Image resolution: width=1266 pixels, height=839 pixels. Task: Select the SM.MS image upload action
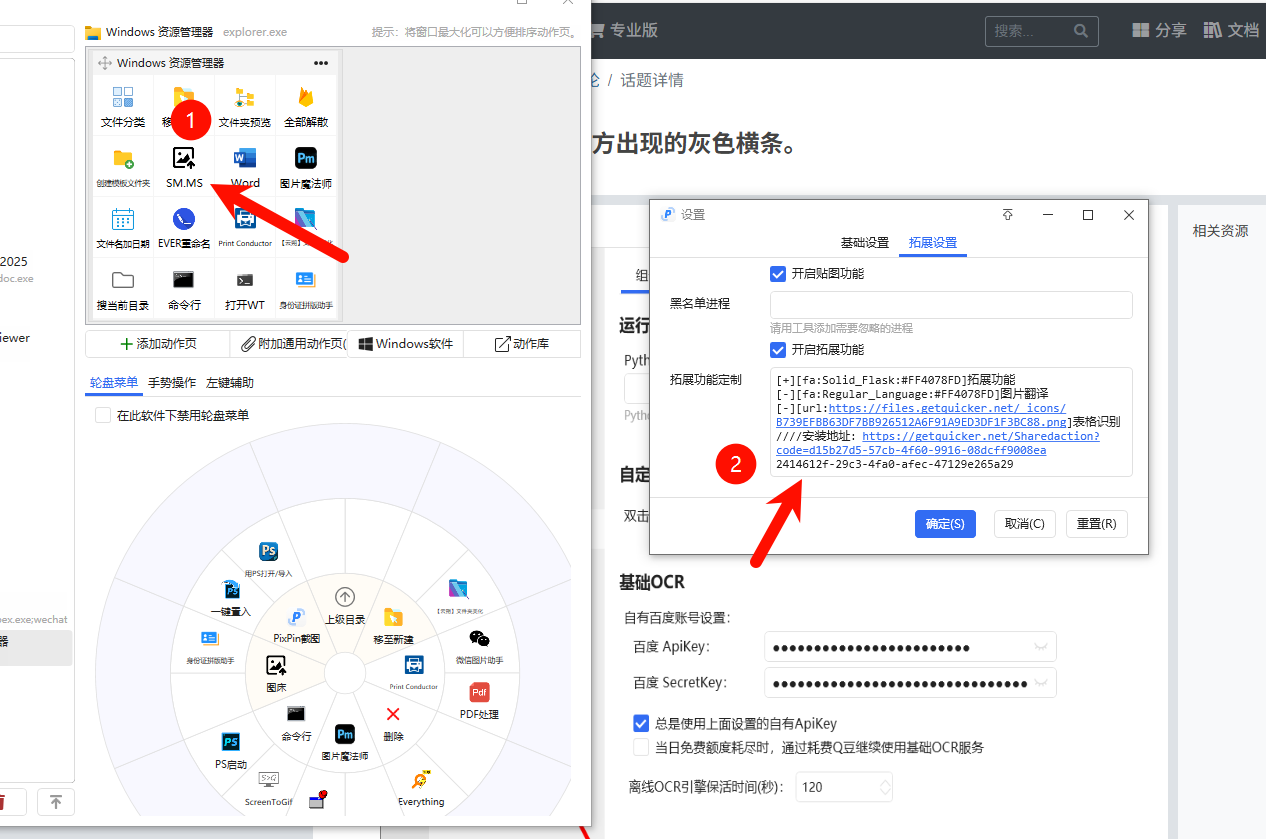pyautogui.click(x=184, y=168)
